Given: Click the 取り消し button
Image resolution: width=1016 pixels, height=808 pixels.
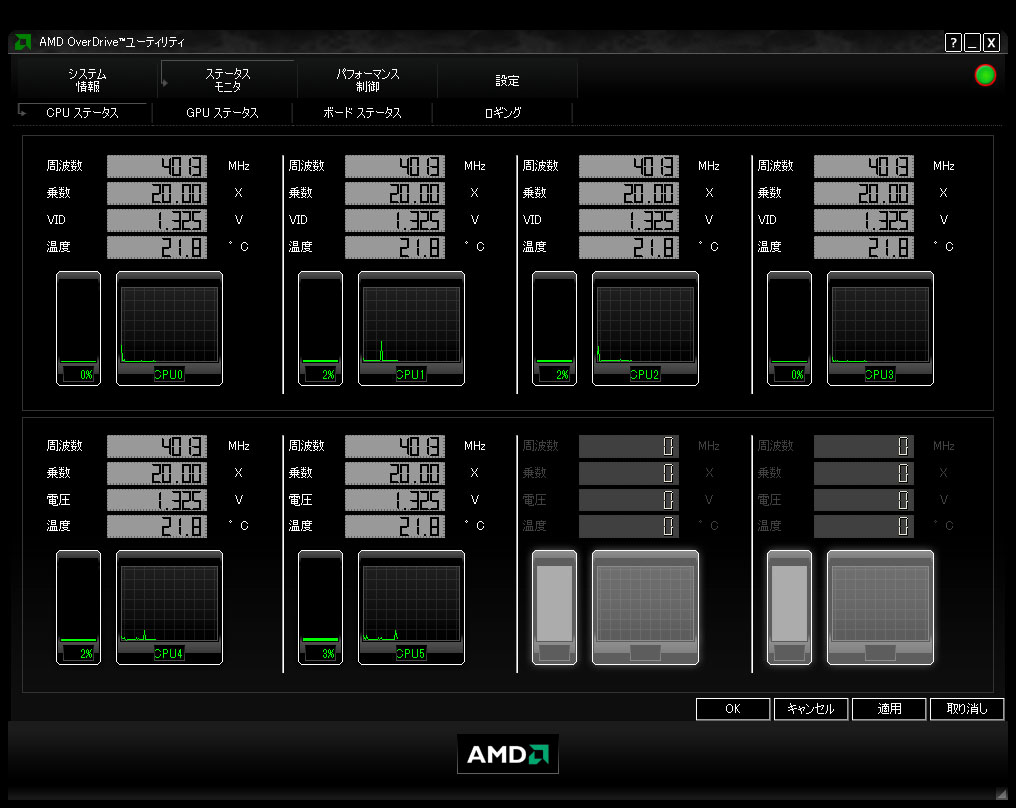Looking at the screenshot, I should [x=967, y=709].
